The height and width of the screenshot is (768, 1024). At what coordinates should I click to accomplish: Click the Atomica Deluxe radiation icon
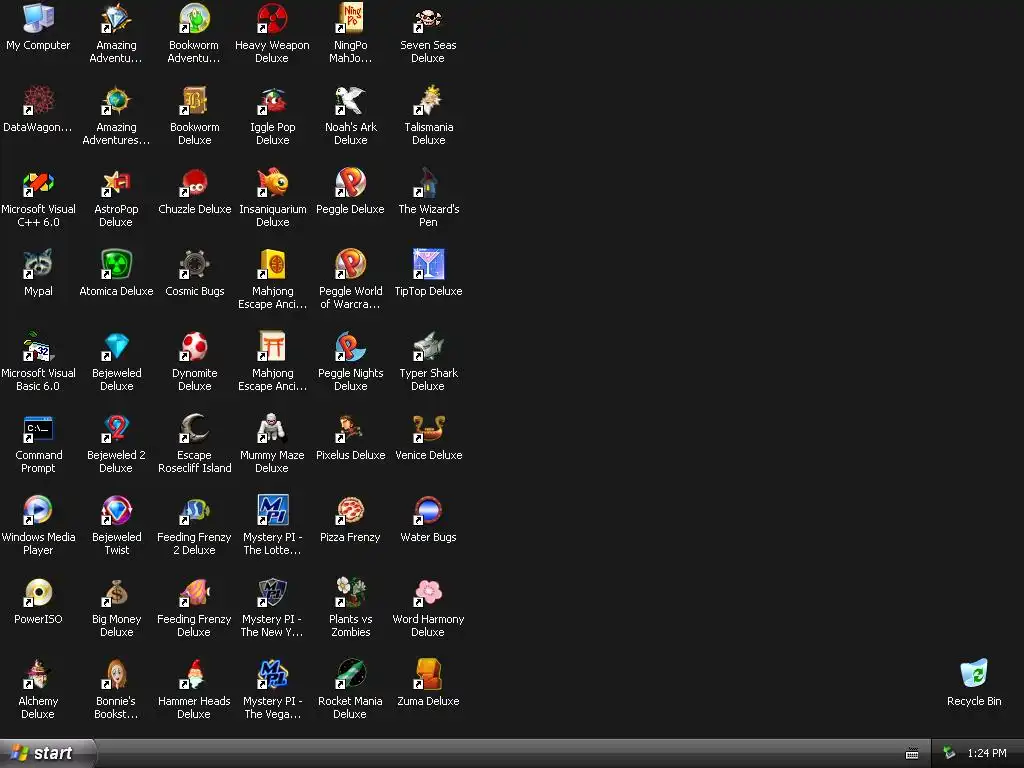(x=116, y=264)
